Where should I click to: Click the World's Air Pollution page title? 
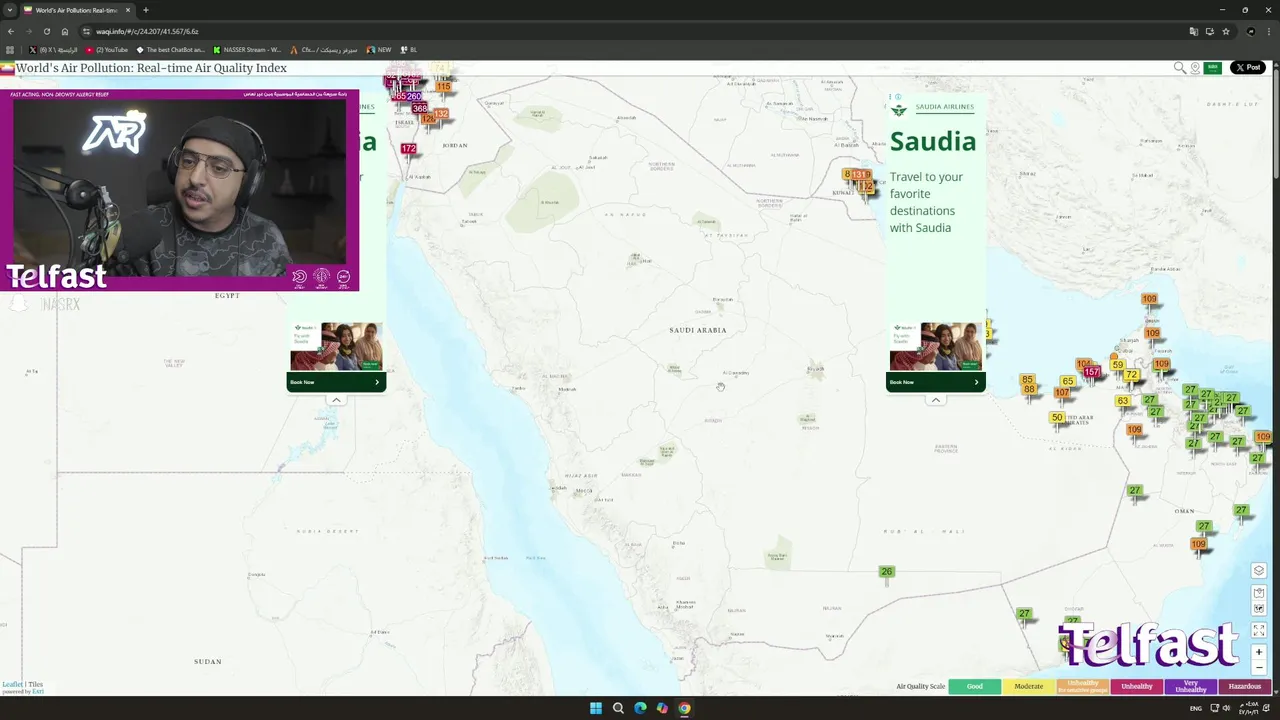[151, 68]
